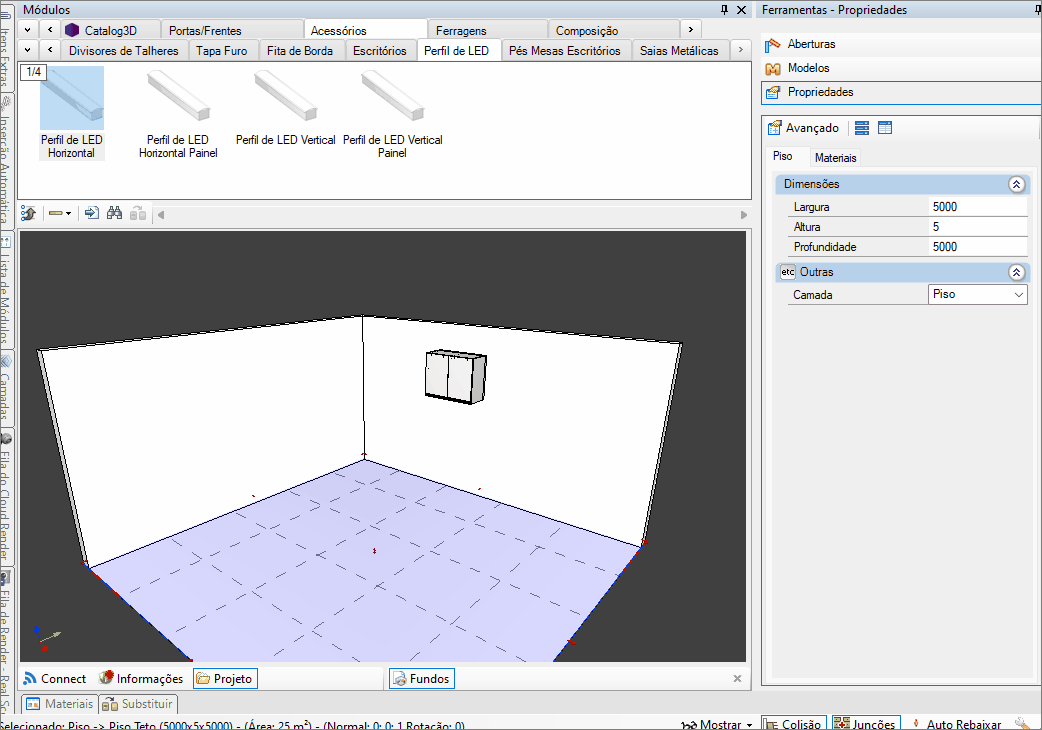The height and width of the screenshot is (730, 1042).
Task: Open the Mostrar dropdown menu
Action: click(x=718, y=724)
